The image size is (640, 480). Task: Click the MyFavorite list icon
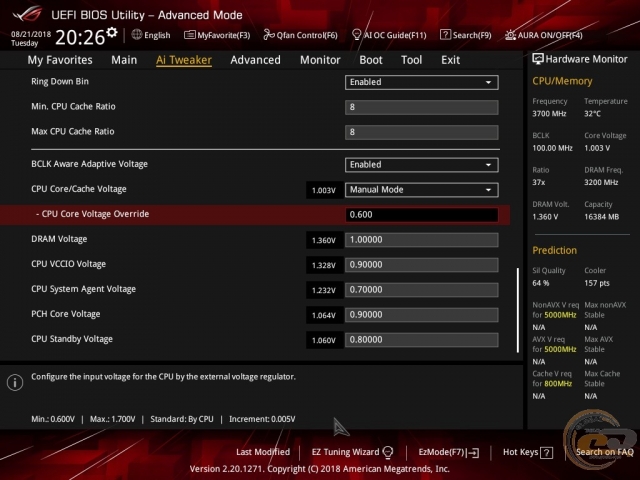pos(190,35)
